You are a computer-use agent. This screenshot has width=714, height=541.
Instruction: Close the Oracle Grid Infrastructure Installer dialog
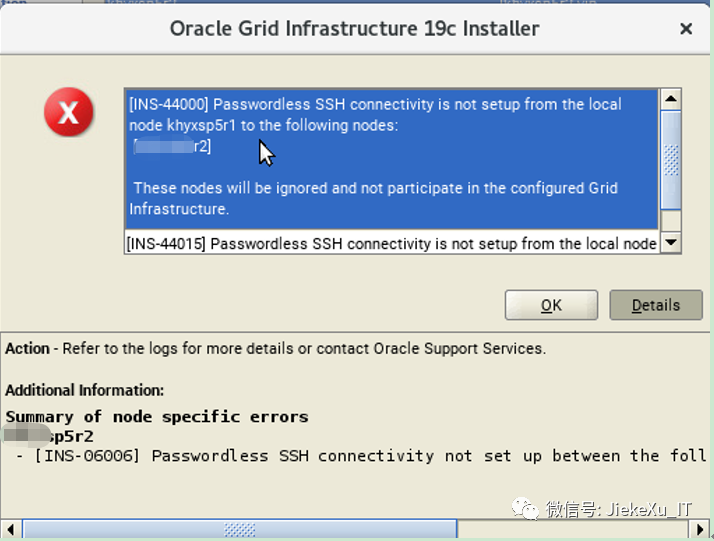(686, 29)
